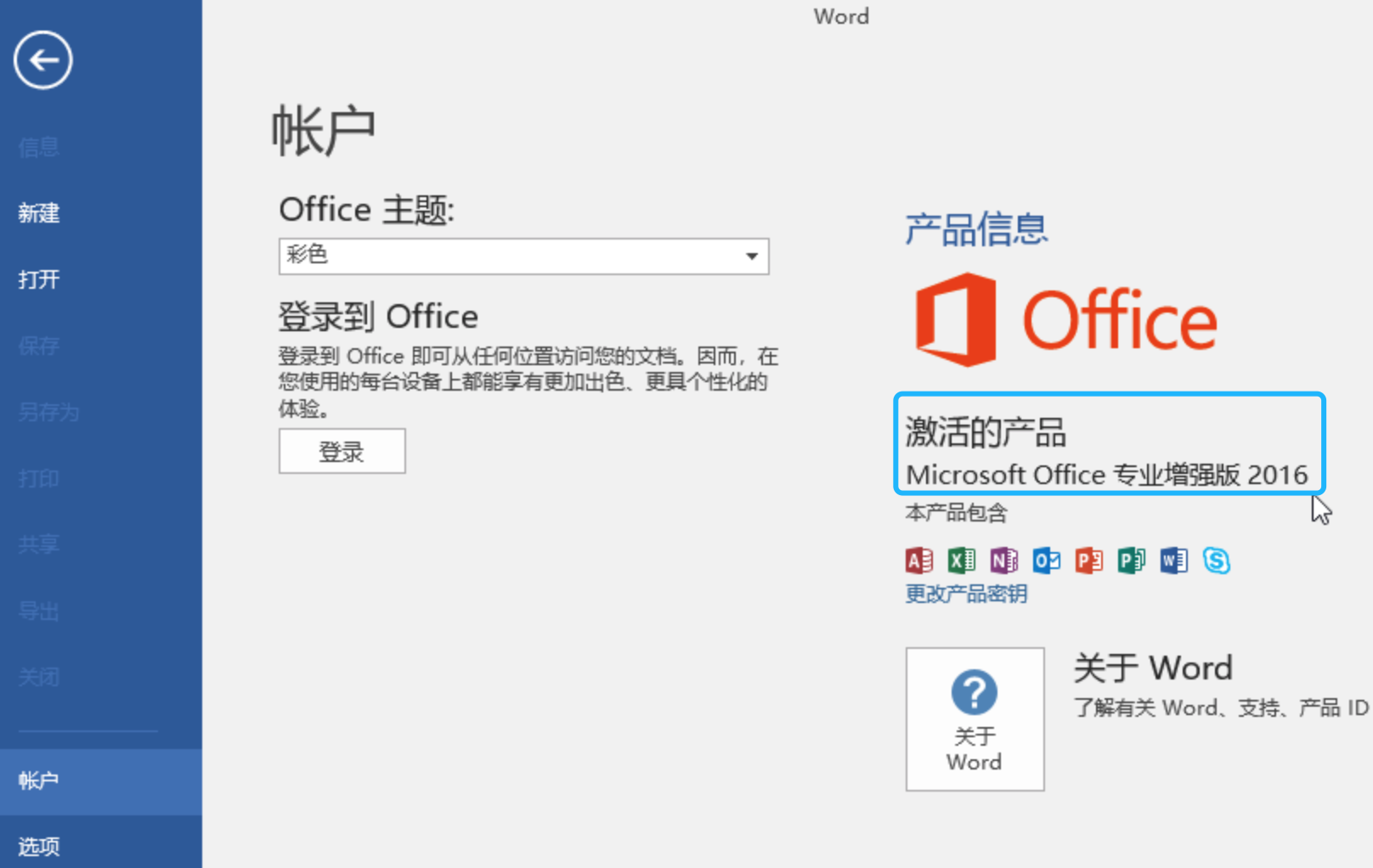Click the 关于 Word heading text

click(1152, 668)
